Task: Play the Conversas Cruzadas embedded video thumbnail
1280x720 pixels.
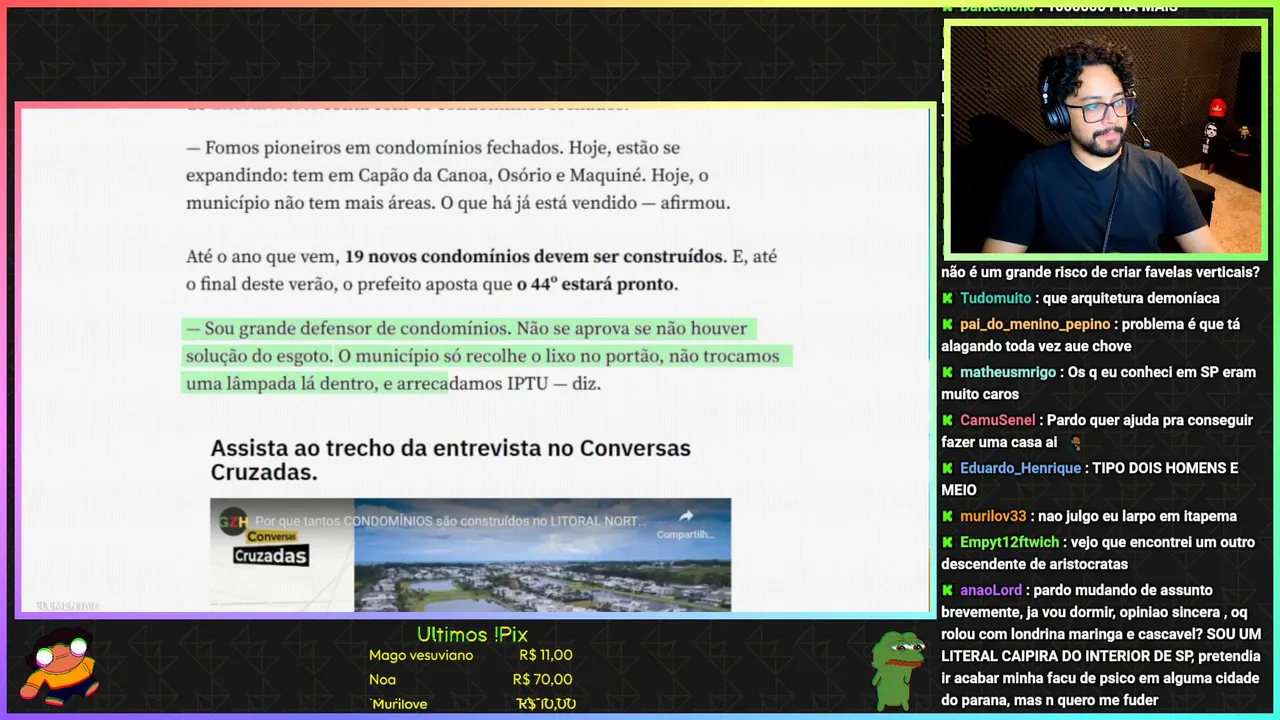Action: 470,555
